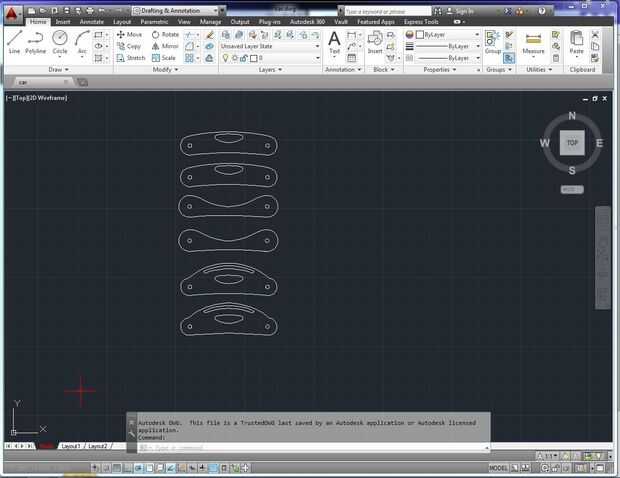Switch to the Output ribbon tab
The height and width of the screenshot is (478, 620).
click(x=240, y=22)
